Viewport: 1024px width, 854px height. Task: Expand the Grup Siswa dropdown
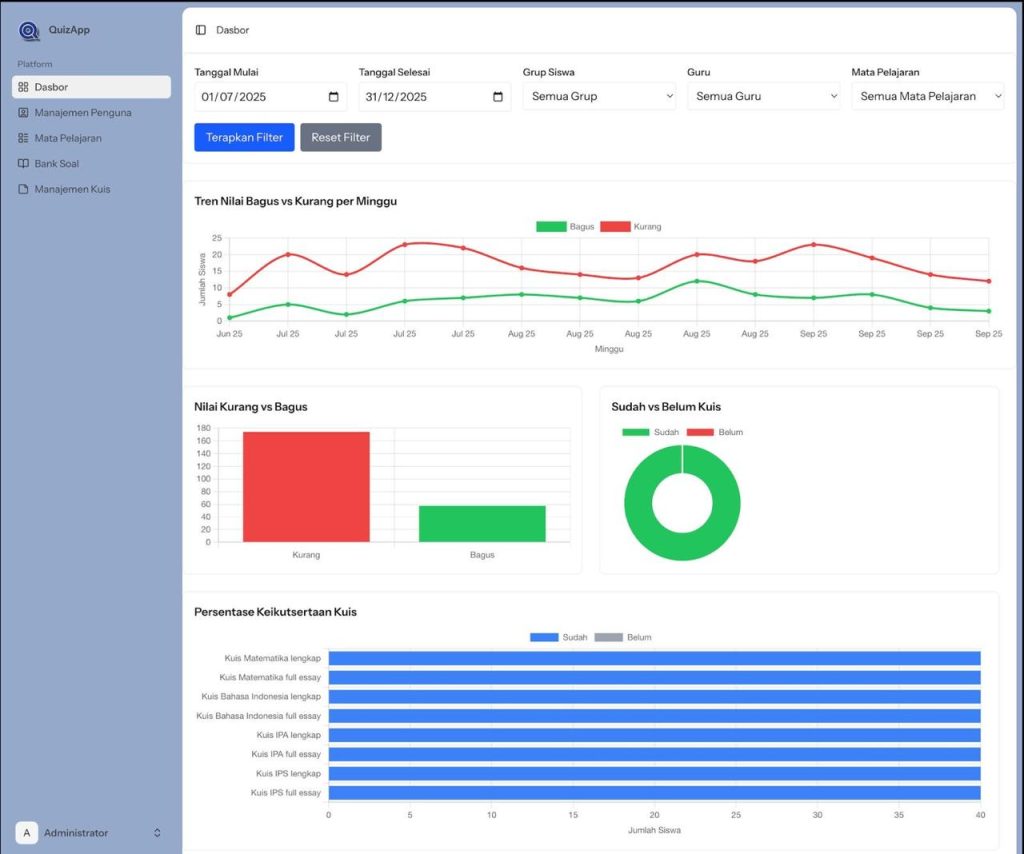pyautogui.click(x=599, y=97)
